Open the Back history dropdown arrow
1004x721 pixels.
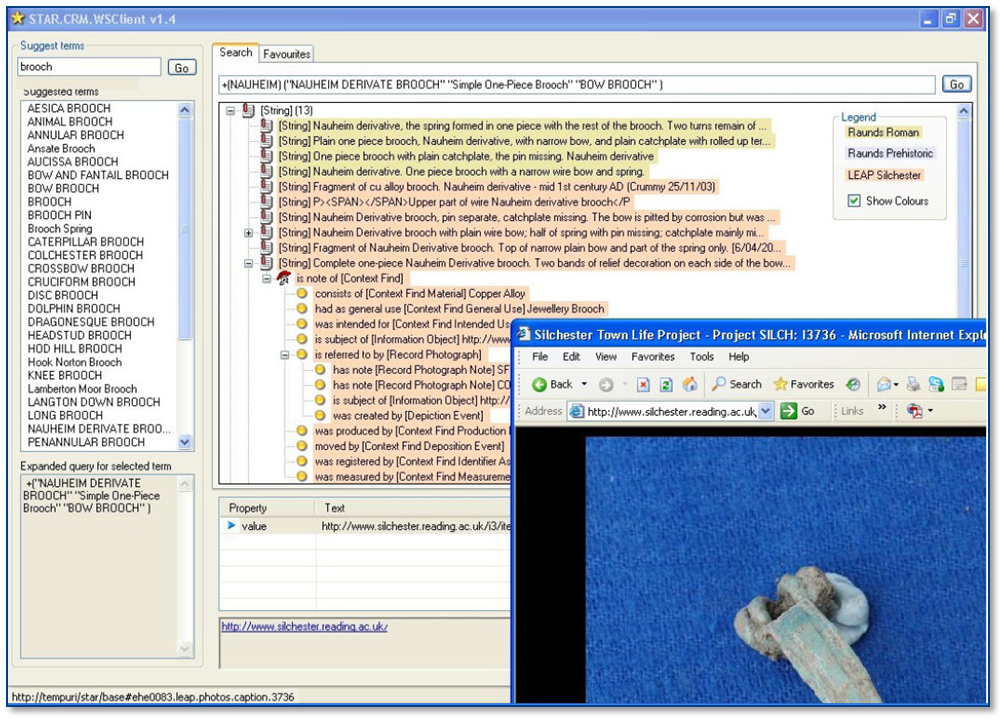(584, 384)
